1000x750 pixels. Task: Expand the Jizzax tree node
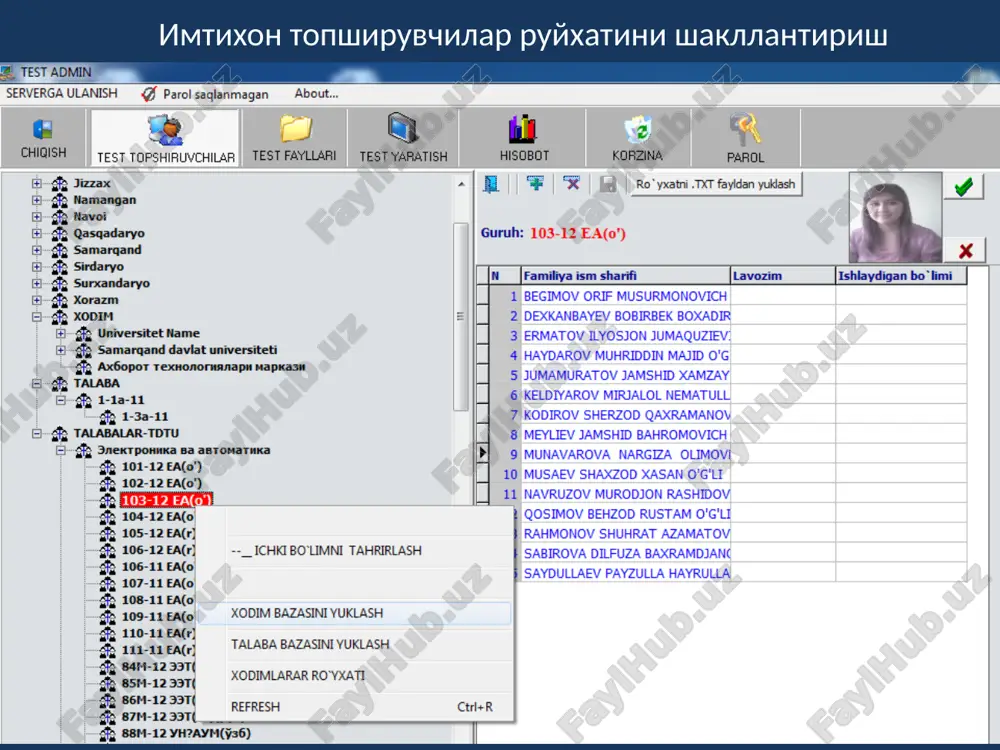pos(36,184)
